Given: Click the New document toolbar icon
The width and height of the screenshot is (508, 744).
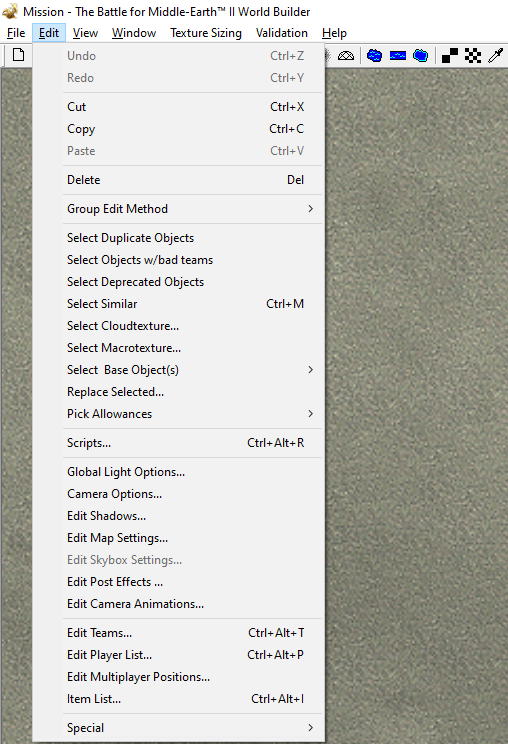Looking at the screenshot, I should [18, 55].
